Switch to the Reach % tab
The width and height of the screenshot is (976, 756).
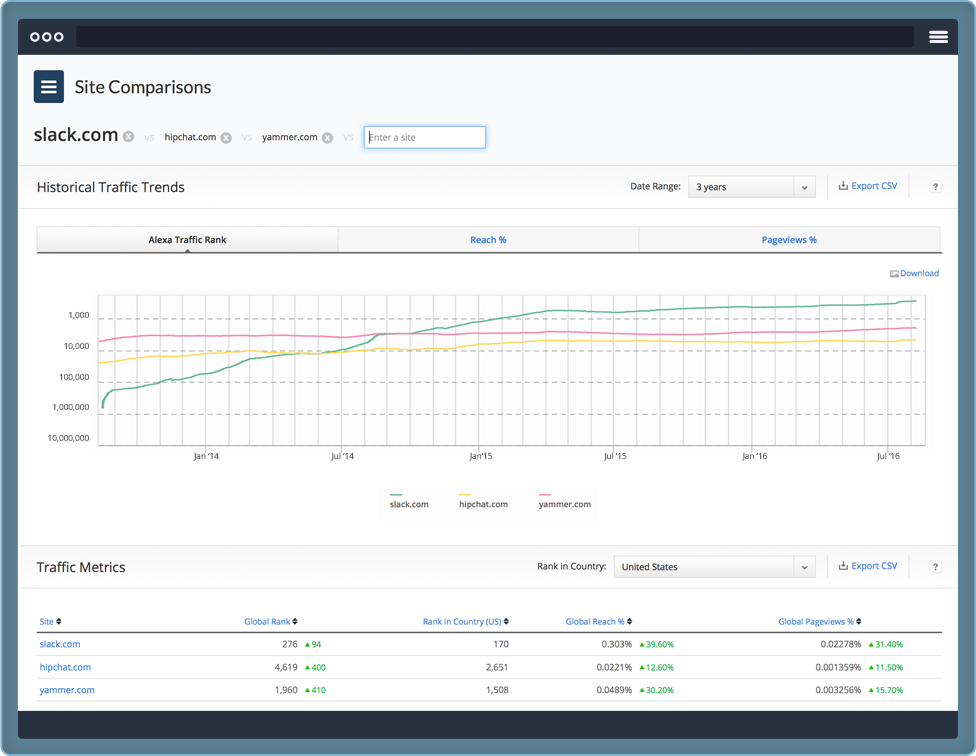pos(488,240)
